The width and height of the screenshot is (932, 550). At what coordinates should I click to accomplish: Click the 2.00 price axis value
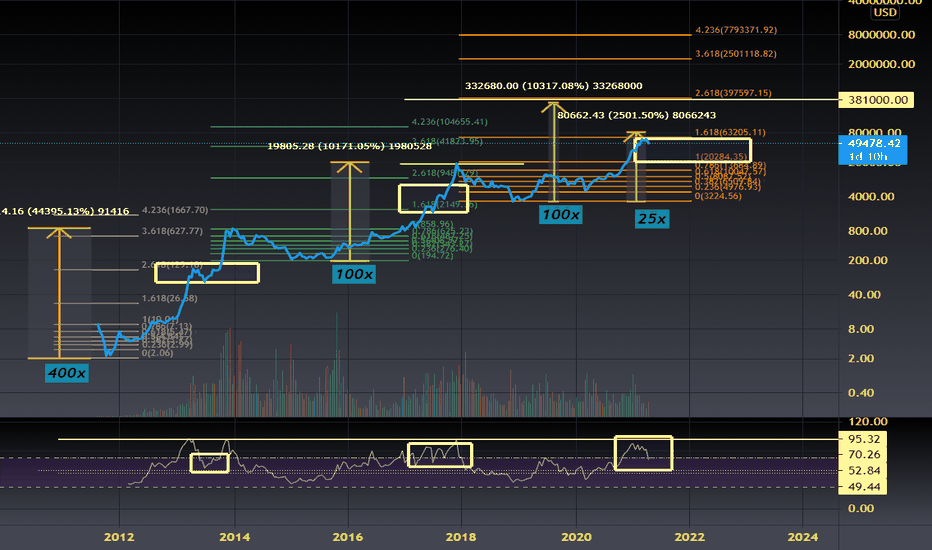point(861,358)
